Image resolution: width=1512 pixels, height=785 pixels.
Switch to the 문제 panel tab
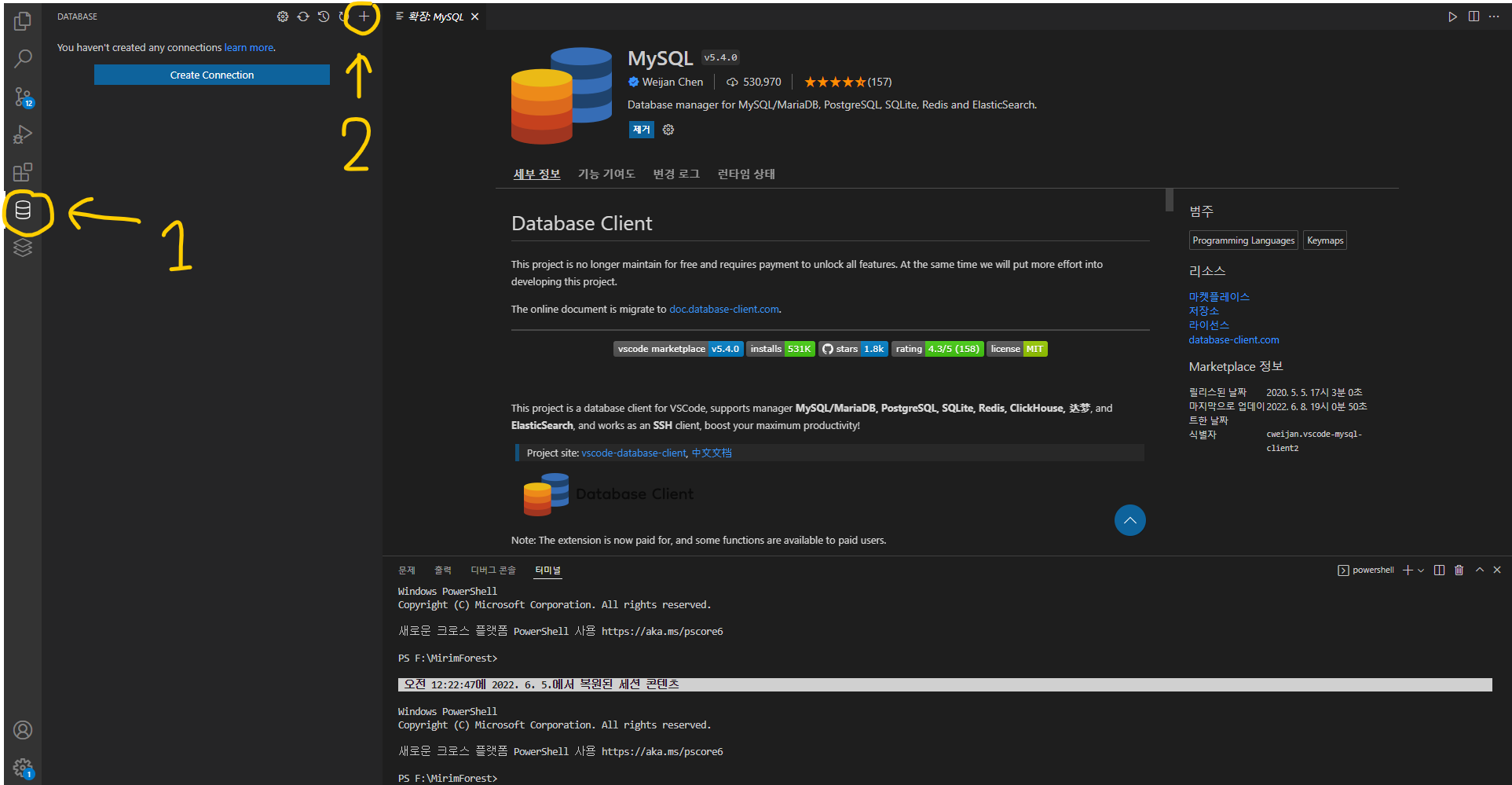click(407, 570)
